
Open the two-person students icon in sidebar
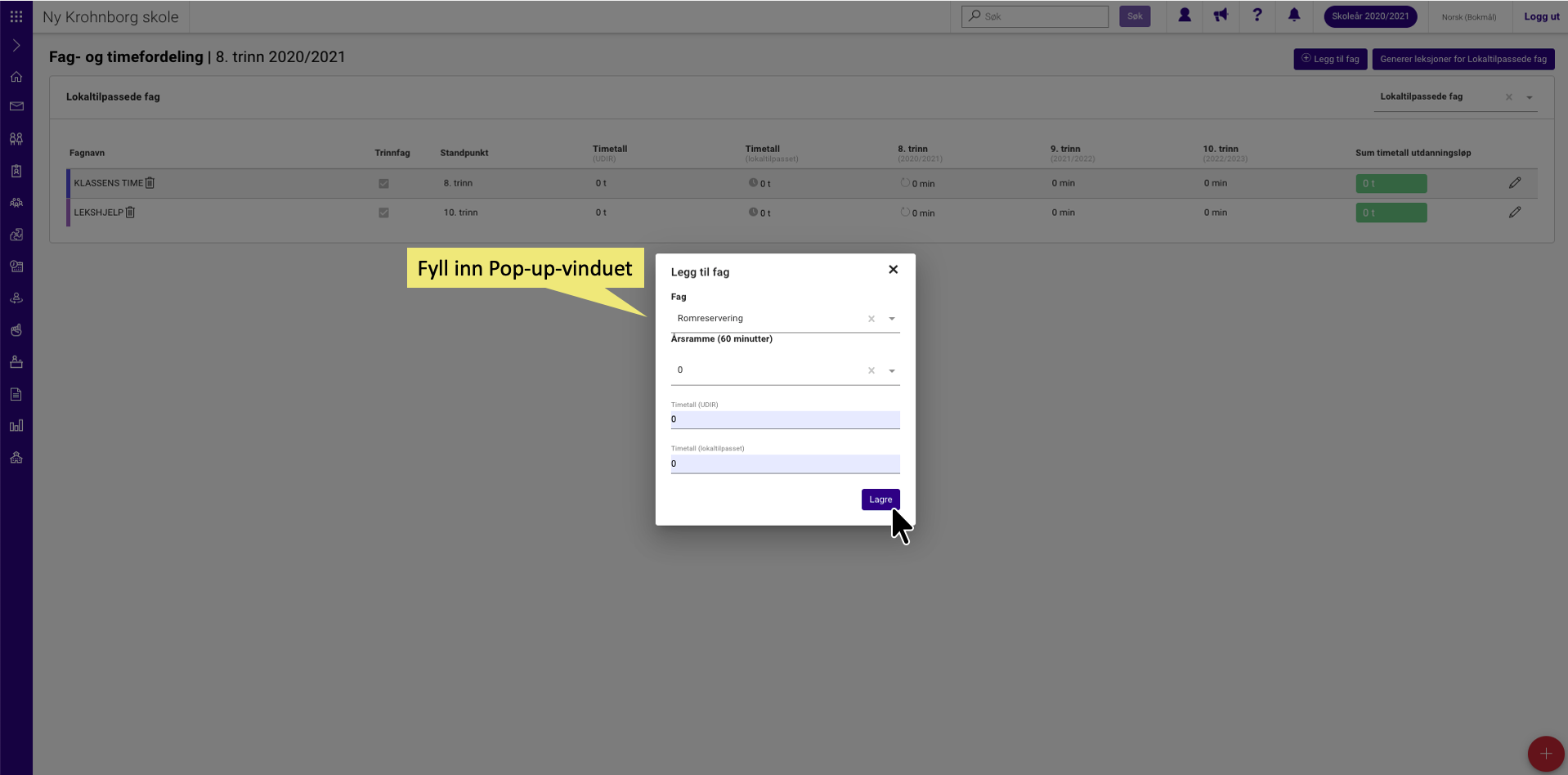click(x=16, y=139)
